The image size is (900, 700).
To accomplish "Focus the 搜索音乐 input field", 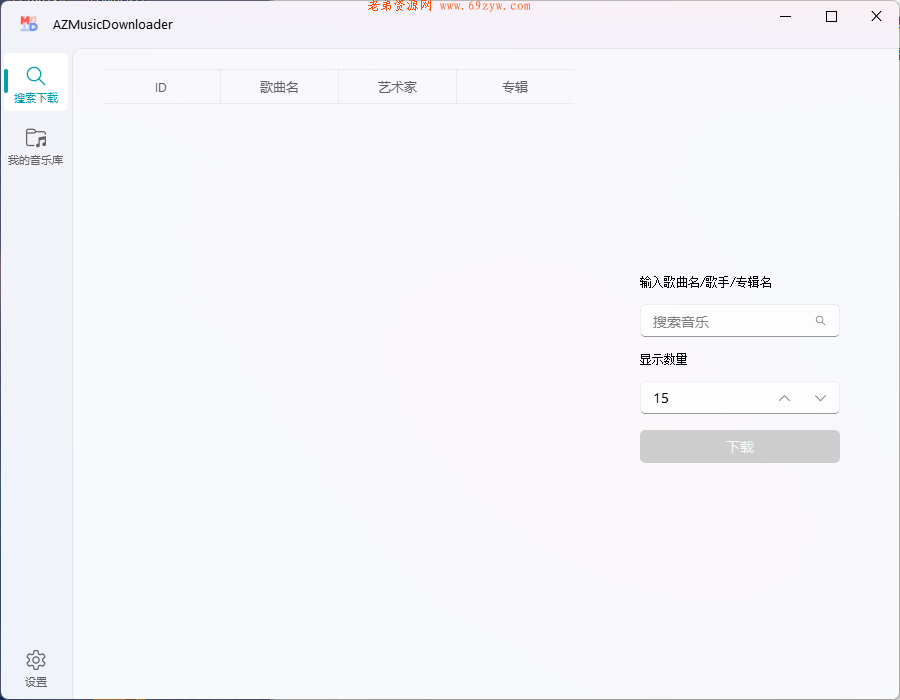I will coord(739,321).
